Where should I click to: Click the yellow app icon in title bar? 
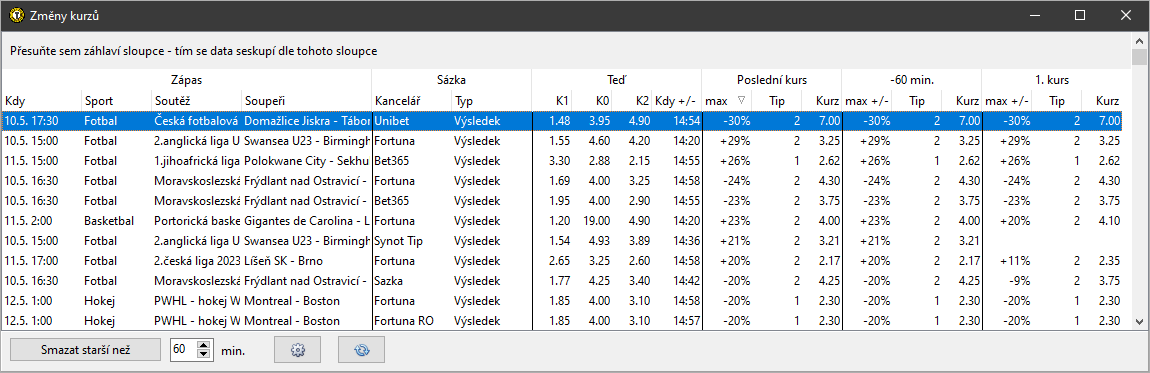pos(11,15)
